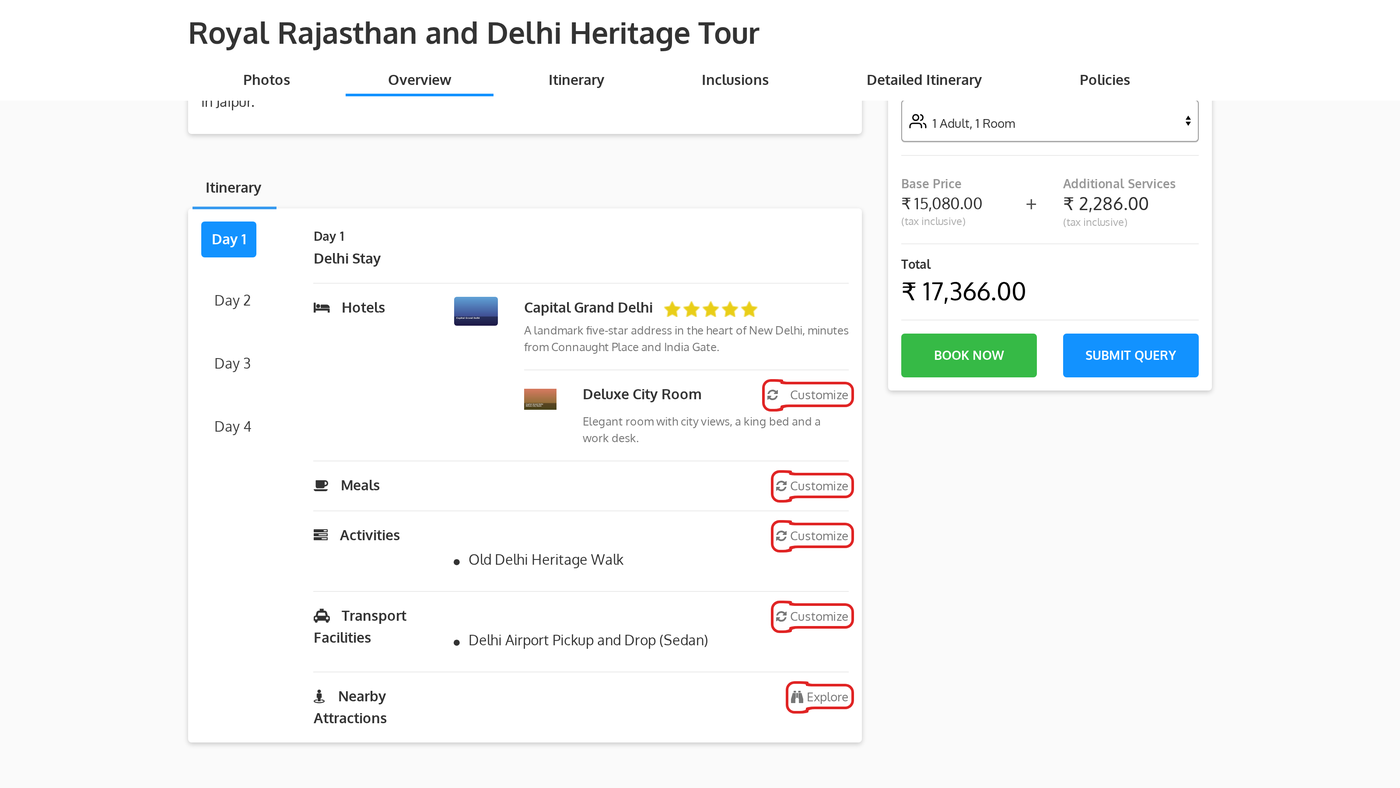
Task: Click the Capital Grand Delhi hotel name
Action: (588, 308)
